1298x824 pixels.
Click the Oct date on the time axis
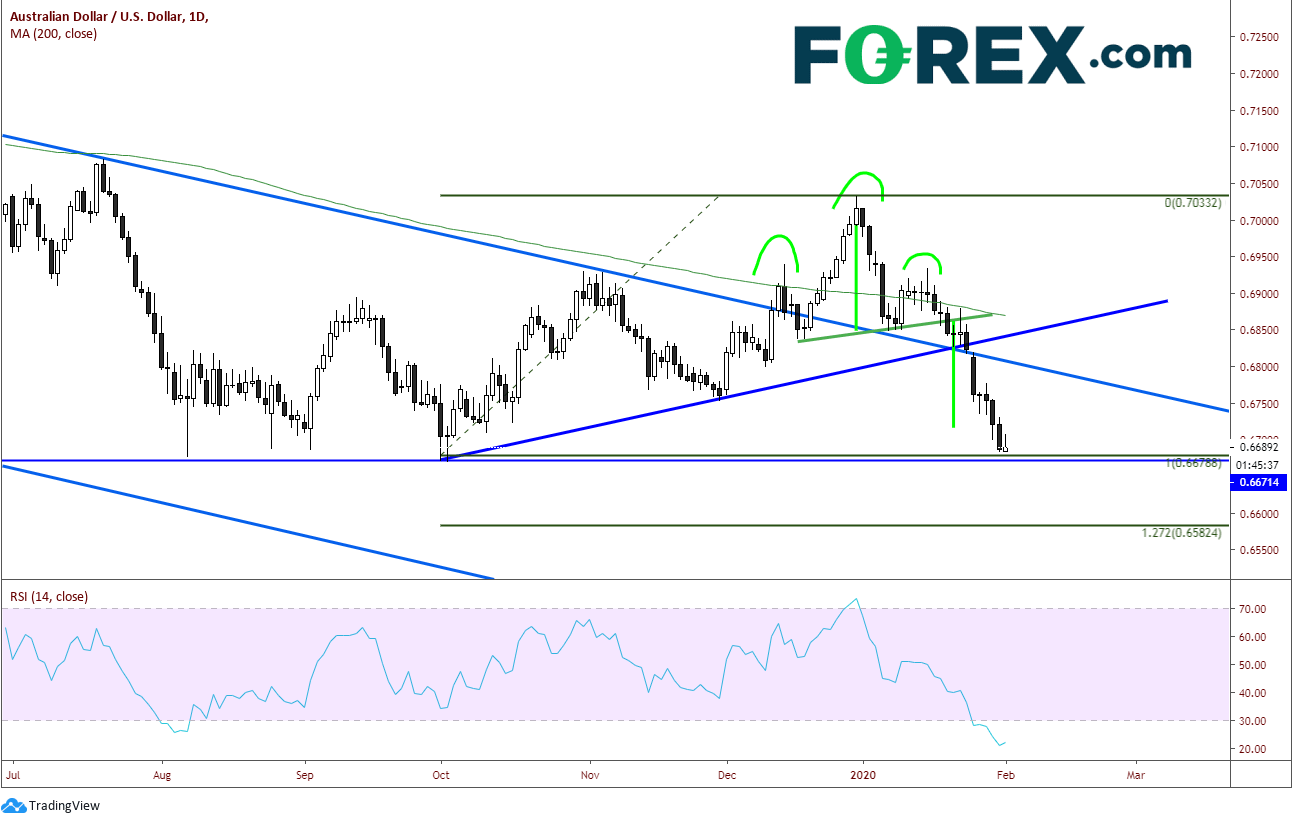pos(440,774)
